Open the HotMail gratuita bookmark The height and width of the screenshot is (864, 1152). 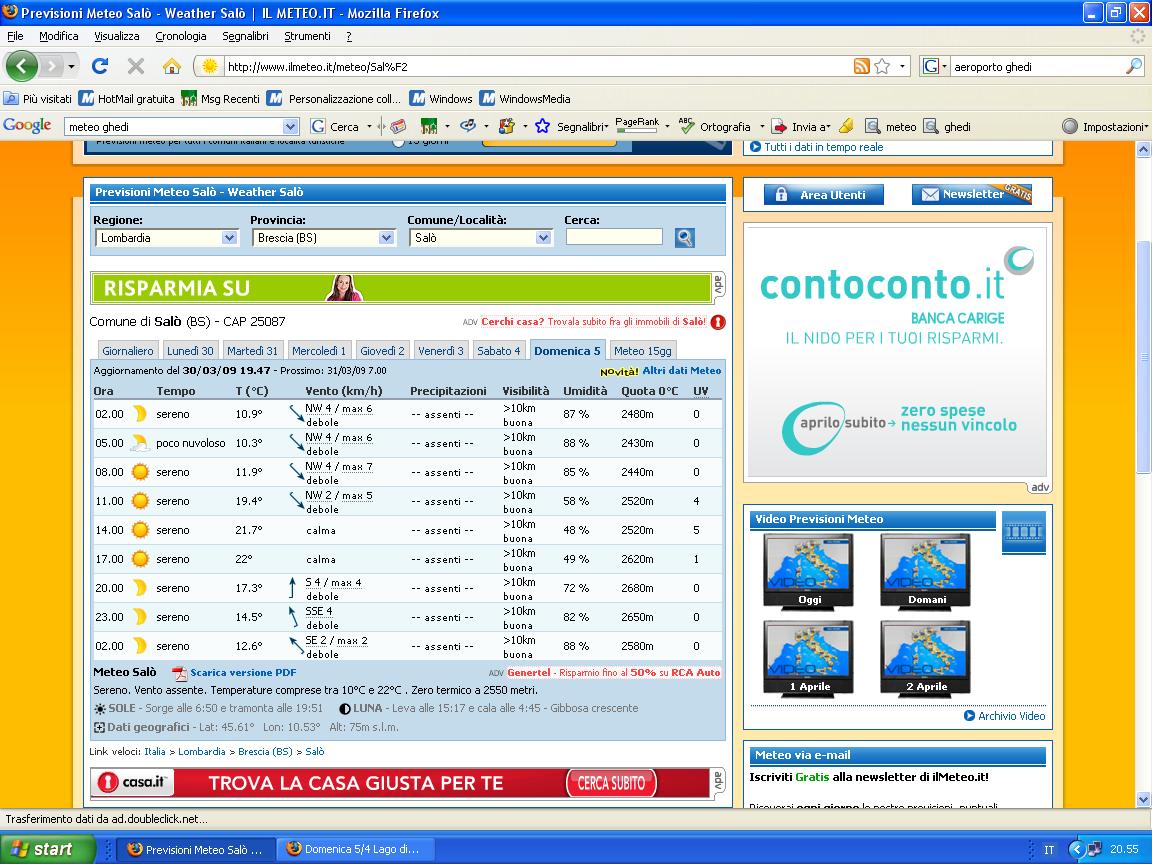pos(127,98)
